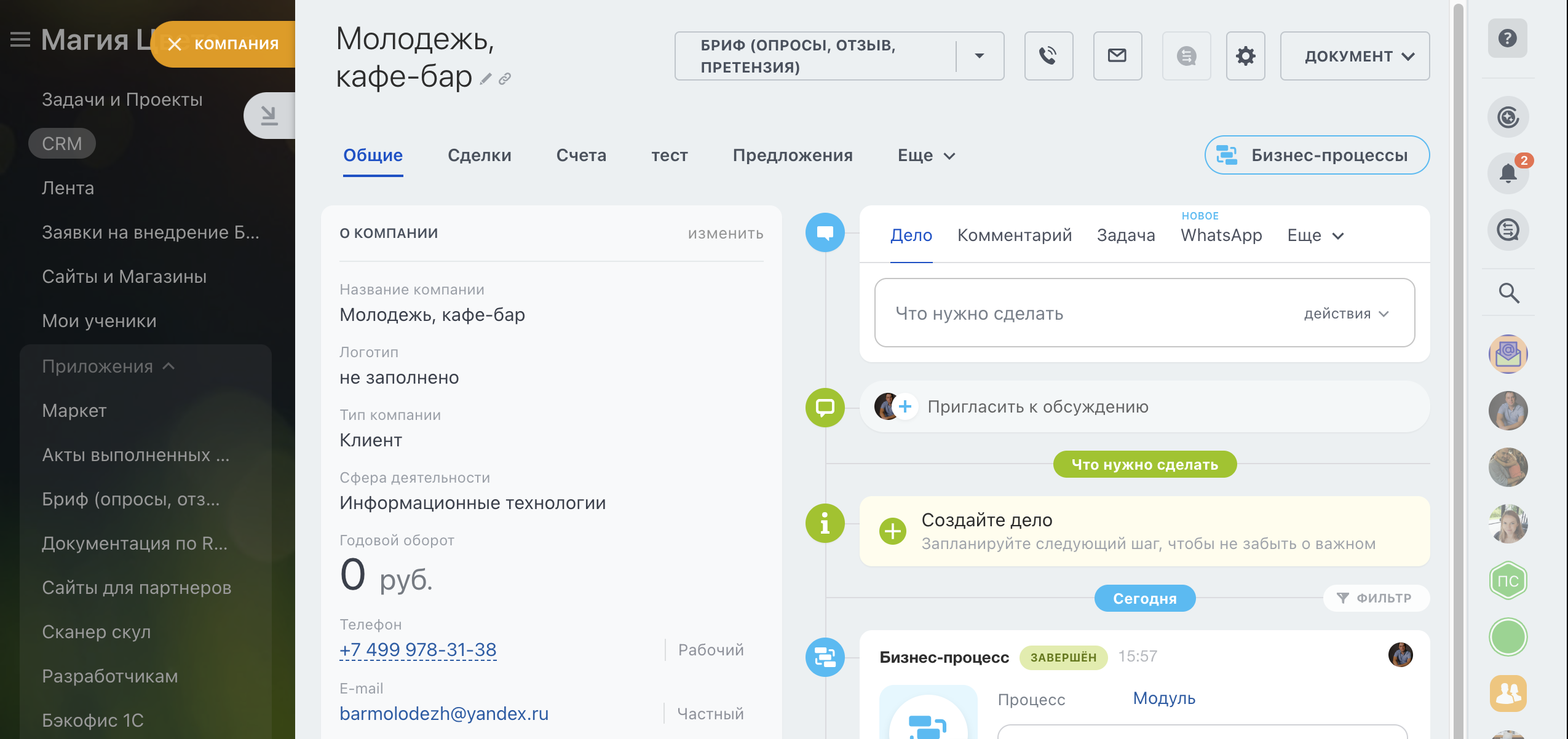This screenshot has width=1568, height=739.
Task: Open the ДОКУМЕНТ dropdown
Action: coord(1355,56)
